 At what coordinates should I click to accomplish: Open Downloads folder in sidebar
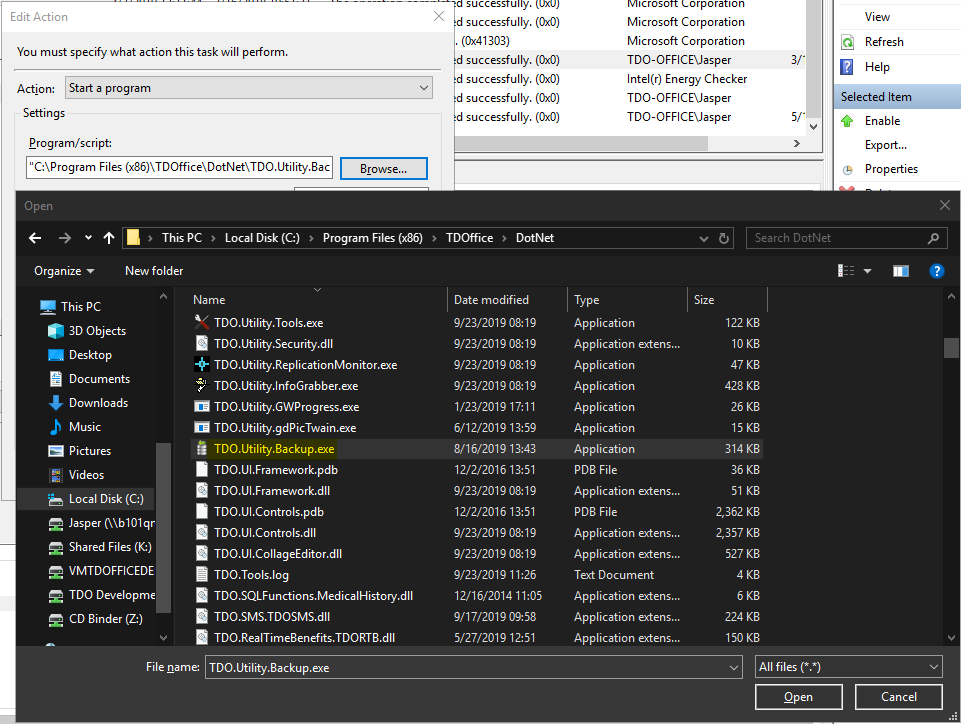97,403
